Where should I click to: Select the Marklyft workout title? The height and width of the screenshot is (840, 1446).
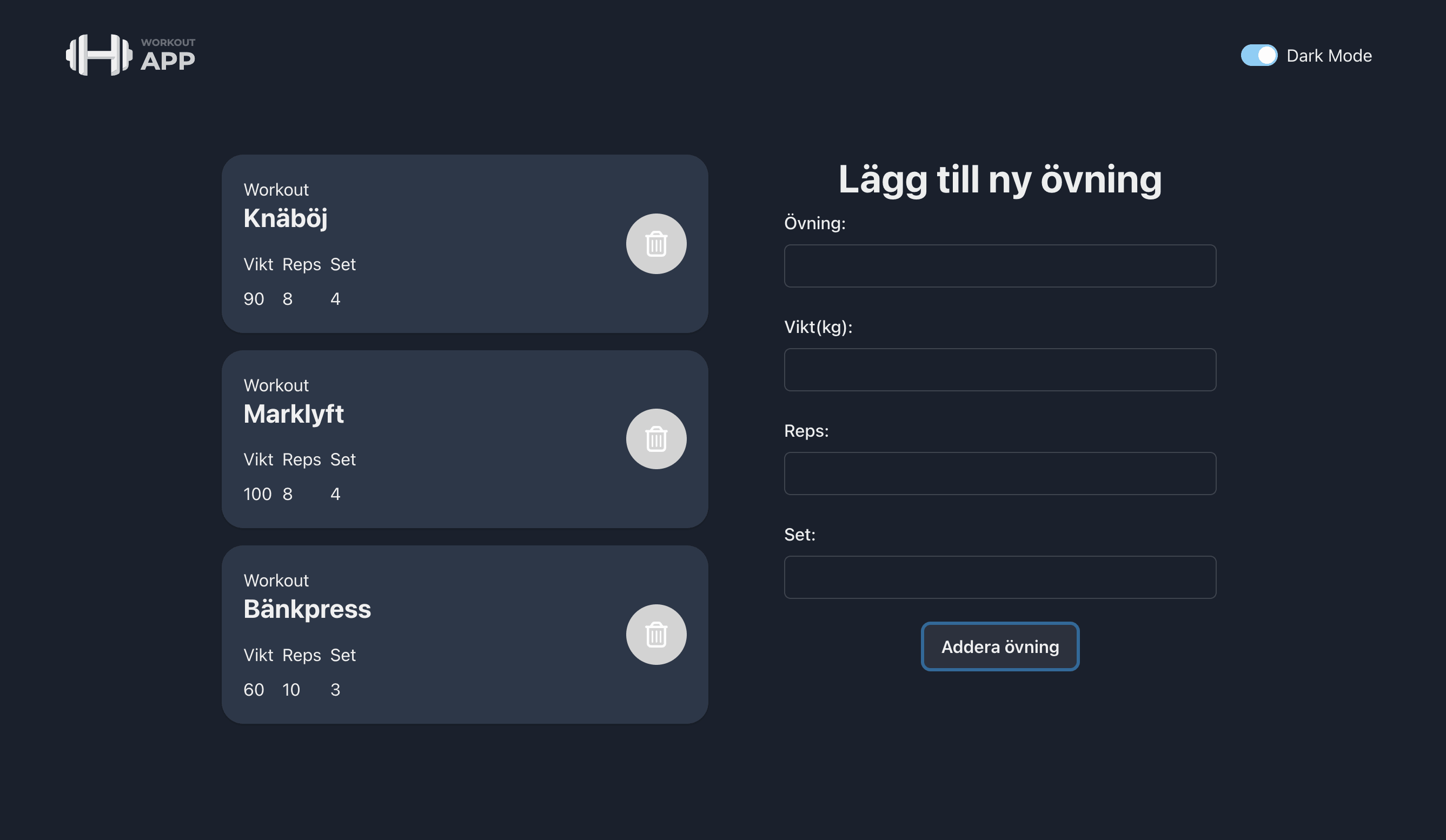pos(293,414)
